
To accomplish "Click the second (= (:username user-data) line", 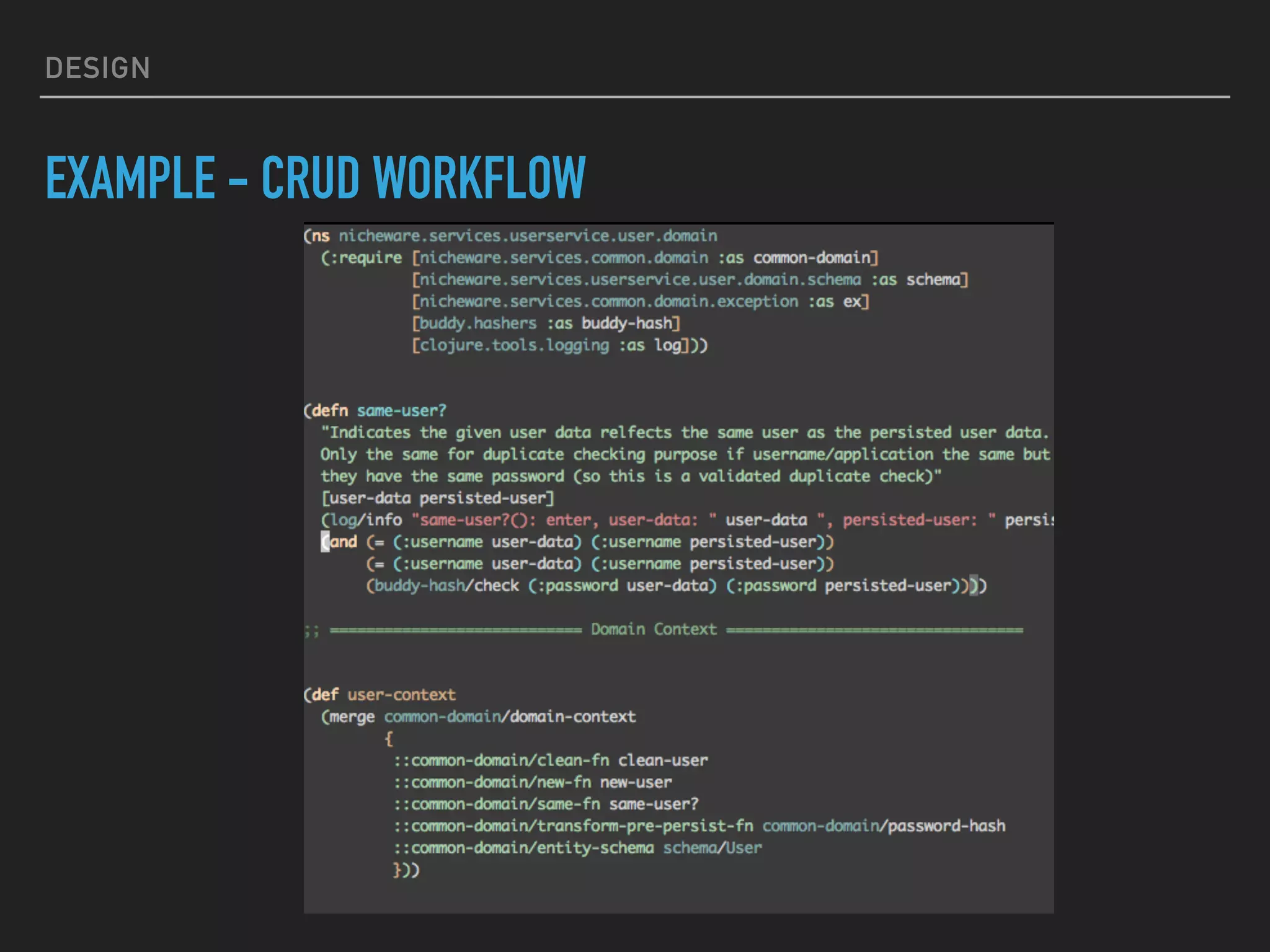I will click(600, 564).
